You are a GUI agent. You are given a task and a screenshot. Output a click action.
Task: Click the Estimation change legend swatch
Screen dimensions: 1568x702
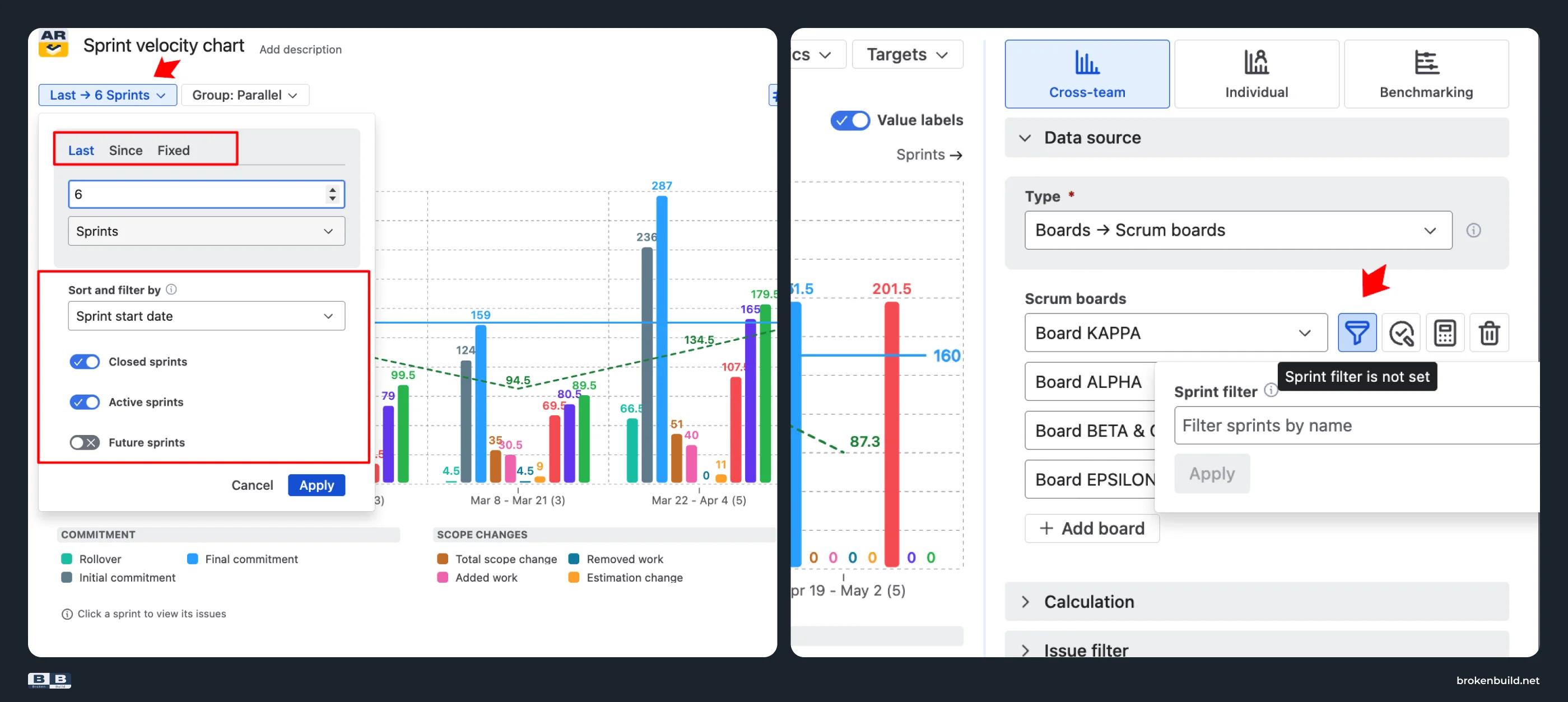click(x=574, y=577)
